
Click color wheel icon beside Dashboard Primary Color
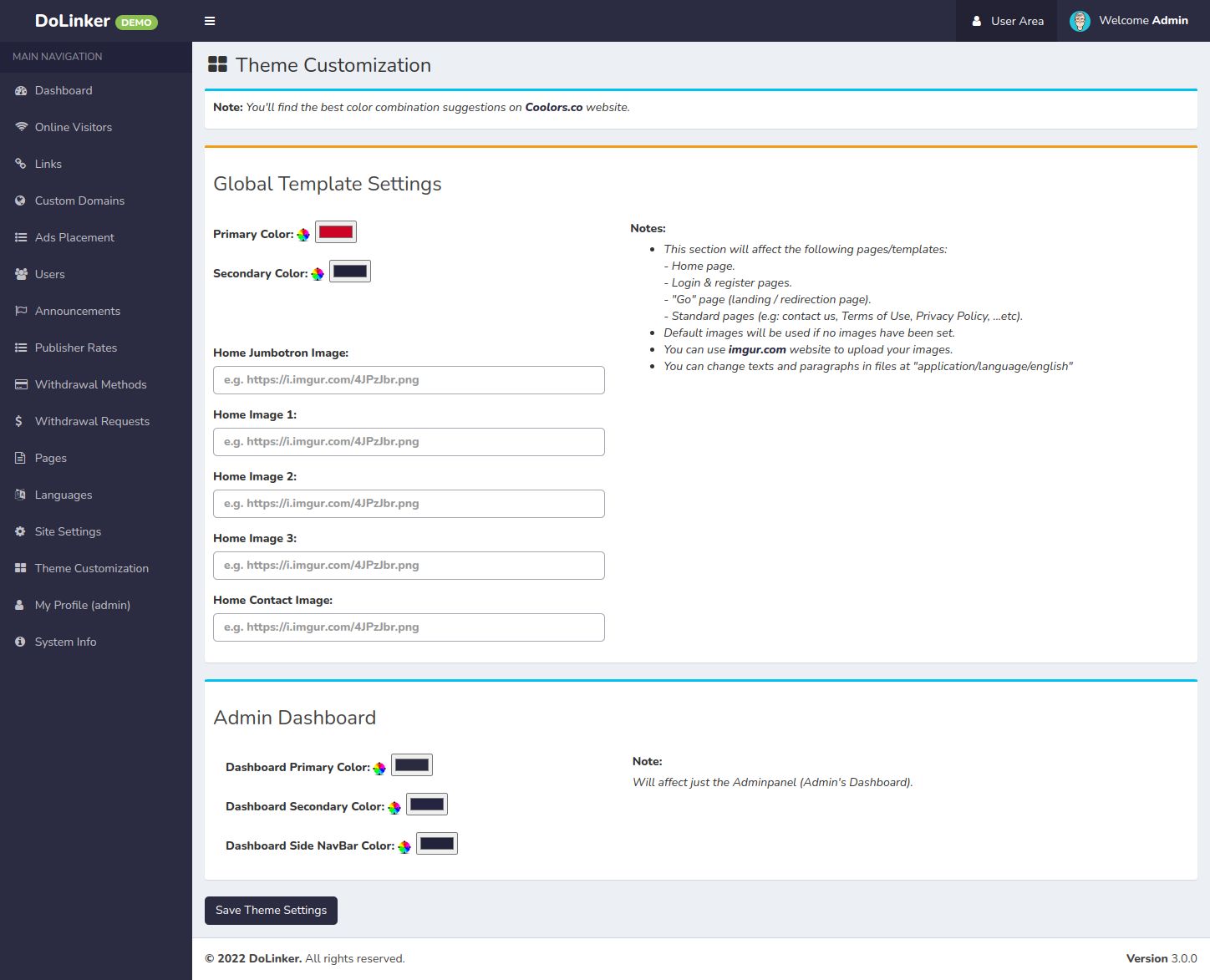(379, 768)
